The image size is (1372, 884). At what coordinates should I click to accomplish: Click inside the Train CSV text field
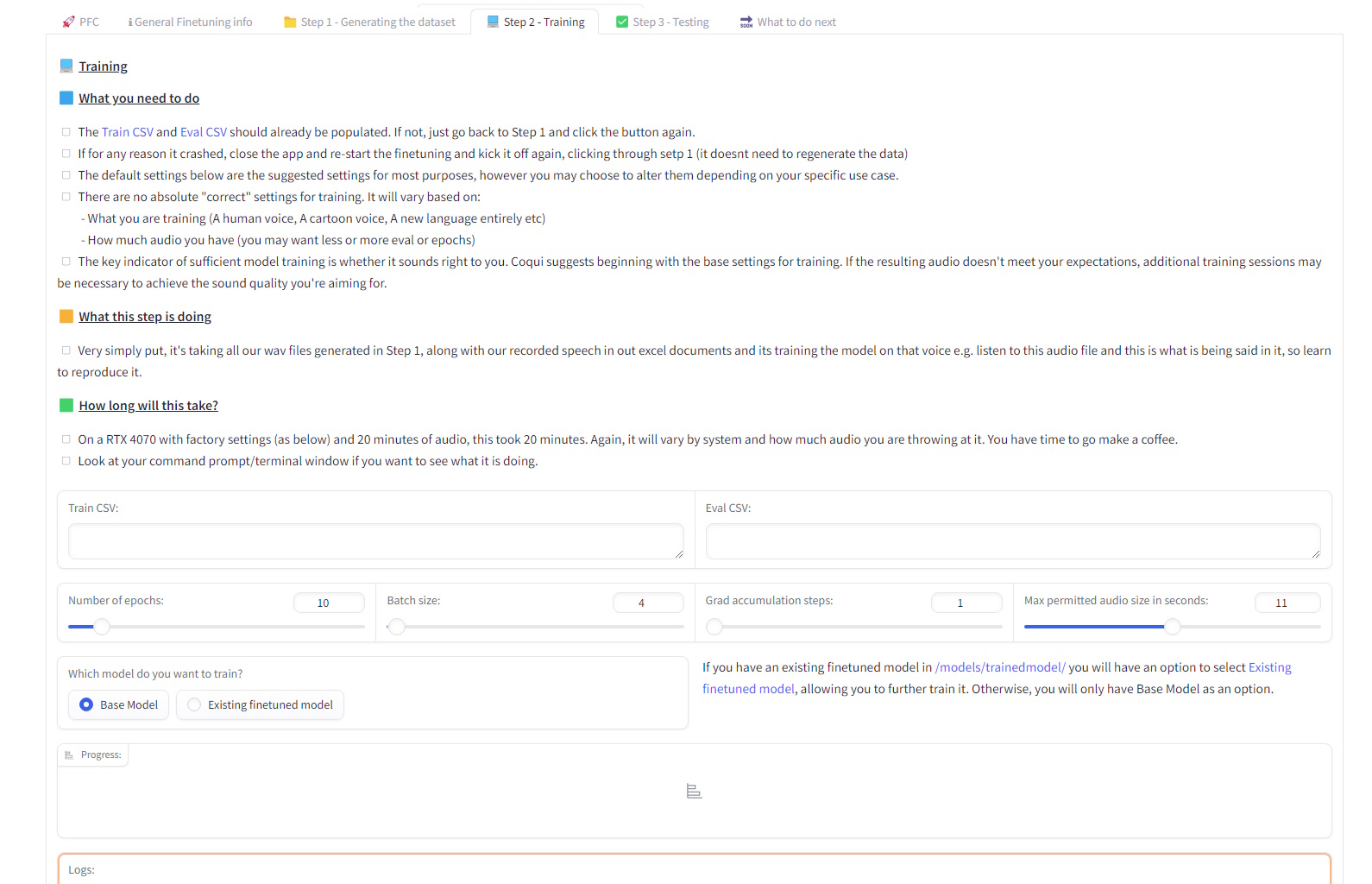[x=376, y=541]
